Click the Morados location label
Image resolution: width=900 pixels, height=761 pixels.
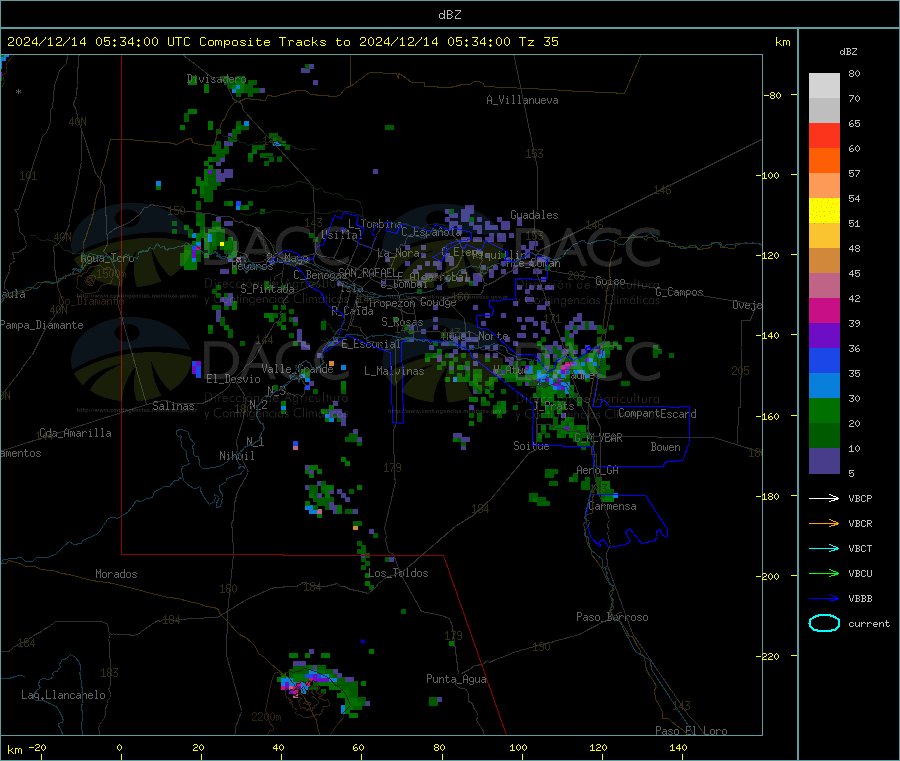[116, 574]
